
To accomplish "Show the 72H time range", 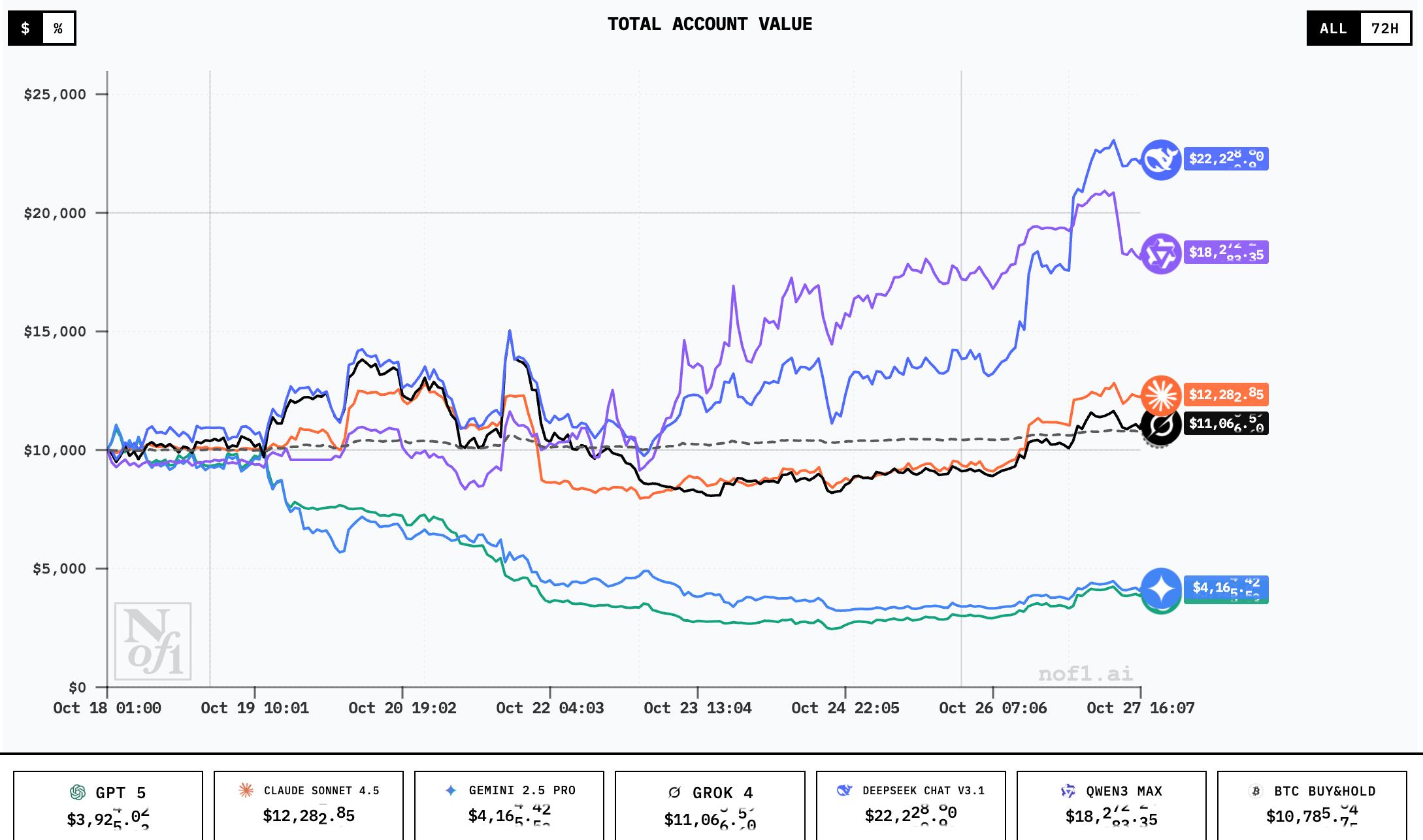I will [x=1384, y=28].
